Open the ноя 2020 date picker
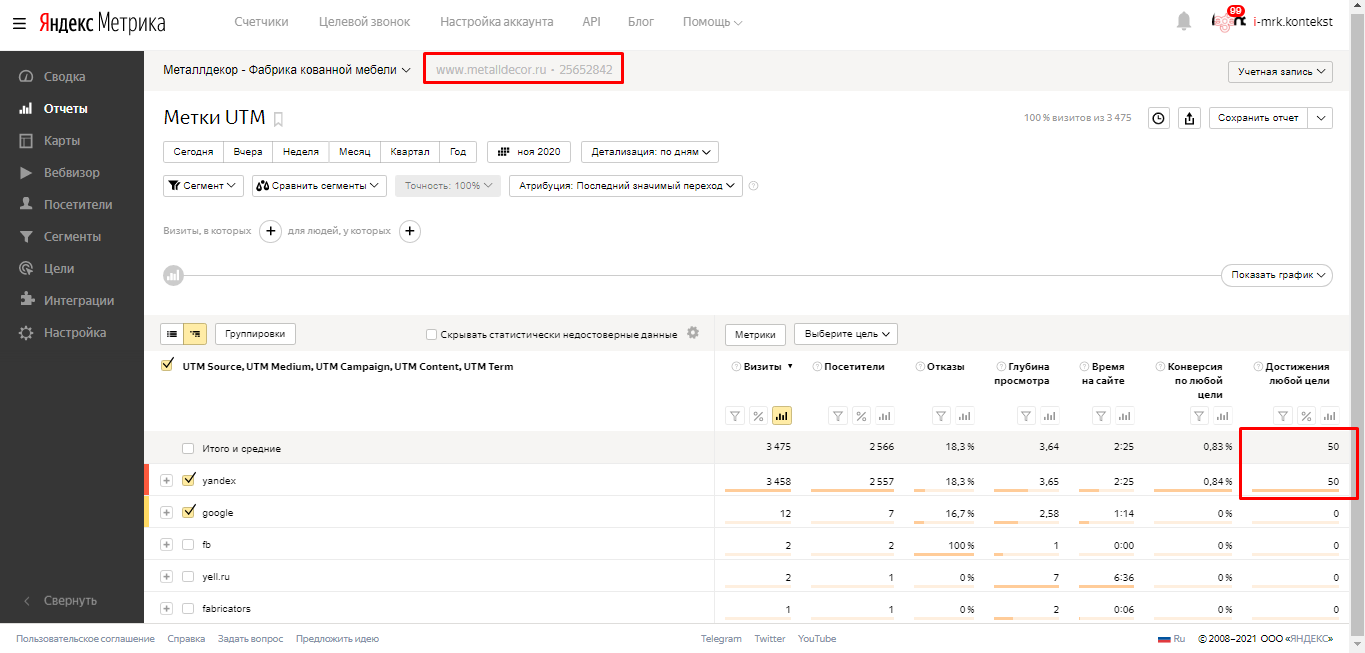1365x653 pixels. click(529, 152)
